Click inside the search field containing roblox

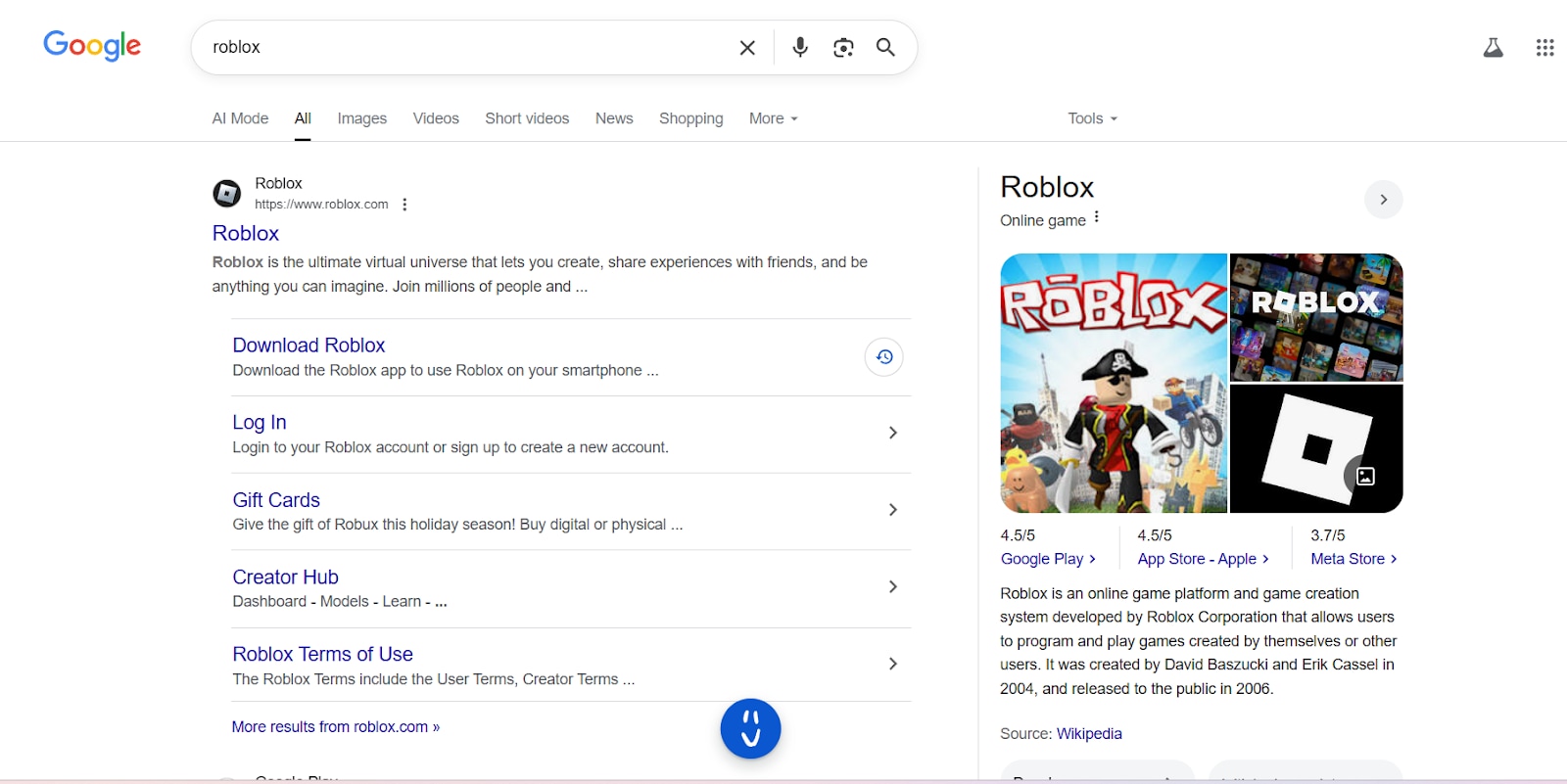click(465, 47)
